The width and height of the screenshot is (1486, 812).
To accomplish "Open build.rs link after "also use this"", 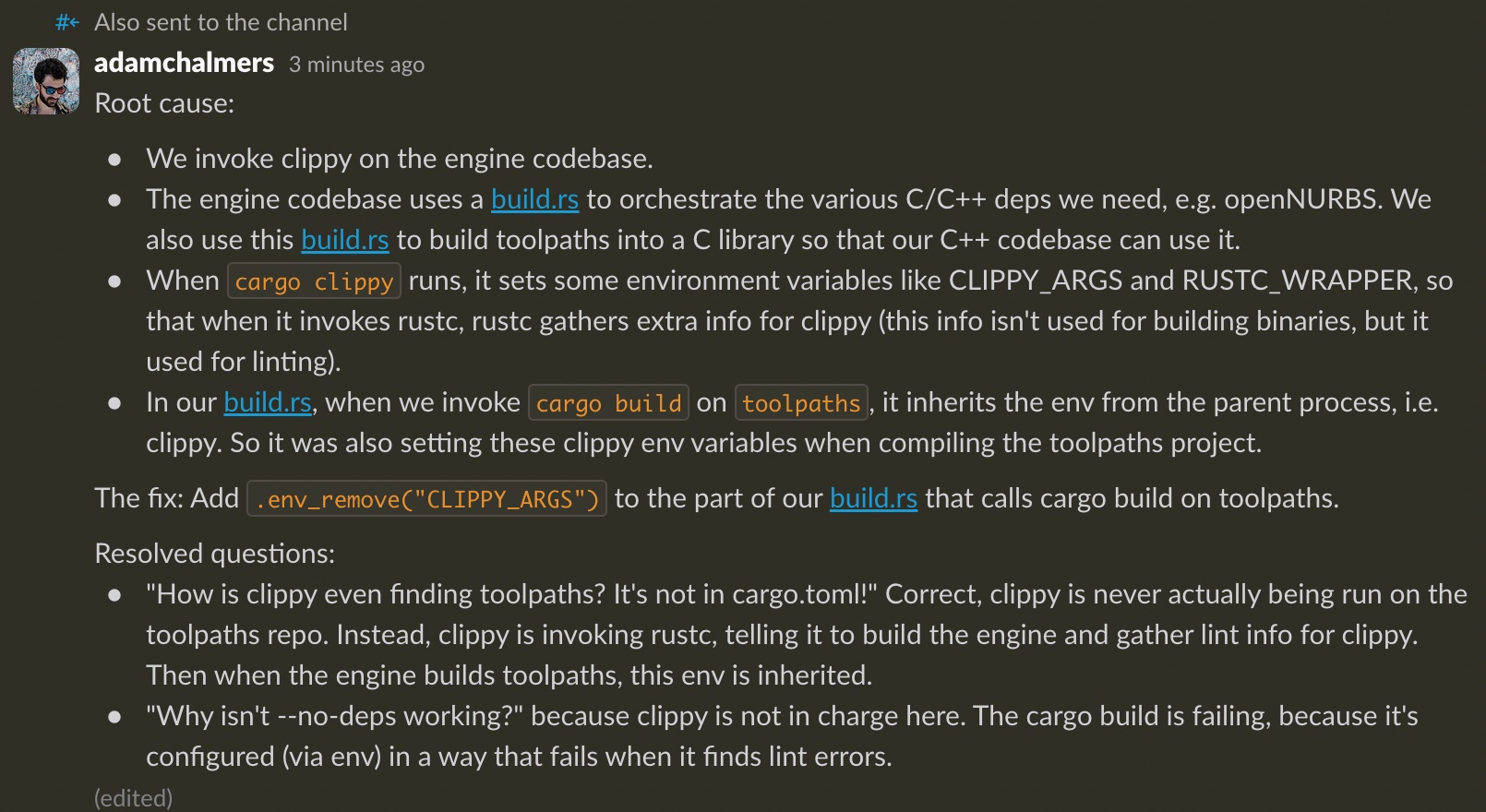I will tap(344, 240).
